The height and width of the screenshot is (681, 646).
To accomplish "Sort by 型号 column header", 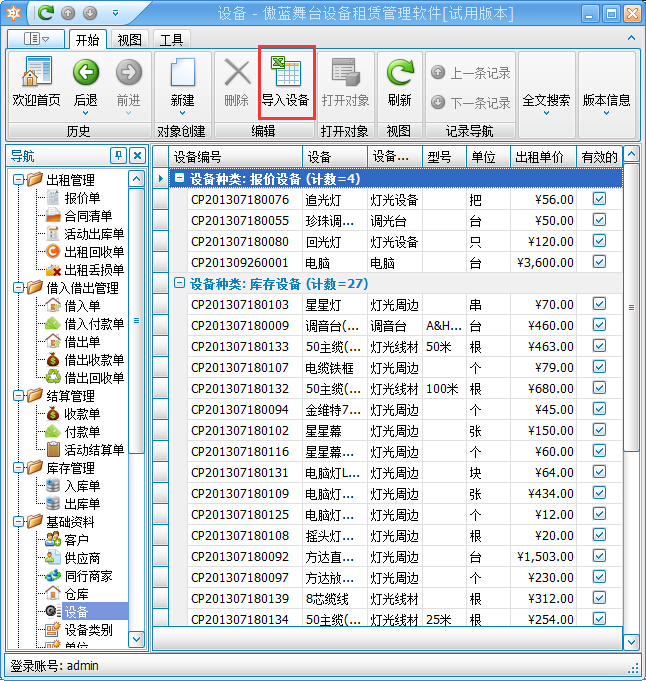I will [x=444, y=156].
